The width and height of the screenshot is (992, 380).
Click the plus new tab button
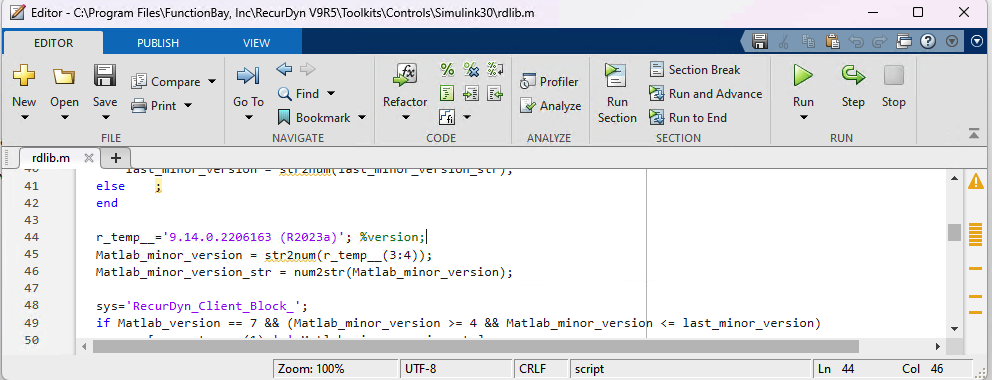tap(116, 157)
